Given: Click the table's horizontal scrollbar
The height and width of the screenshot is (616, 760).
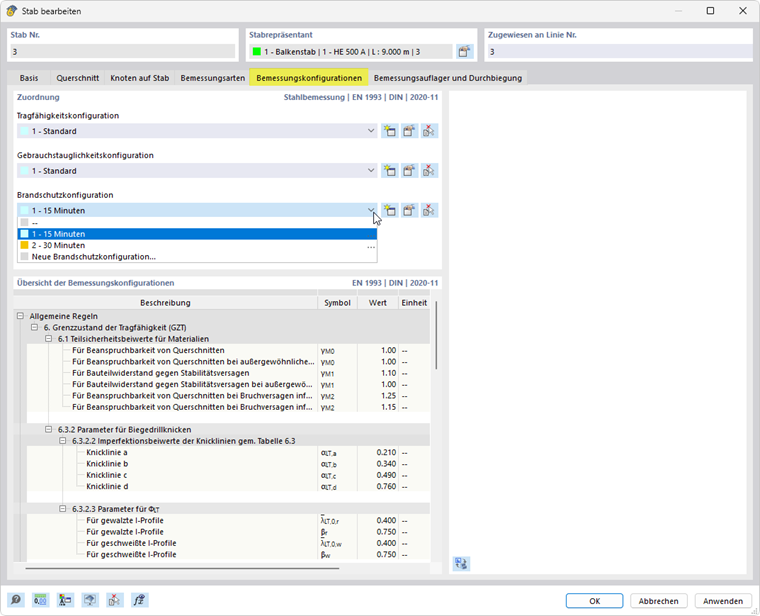Looking at the screenshot, I should [x=182, y=568].
